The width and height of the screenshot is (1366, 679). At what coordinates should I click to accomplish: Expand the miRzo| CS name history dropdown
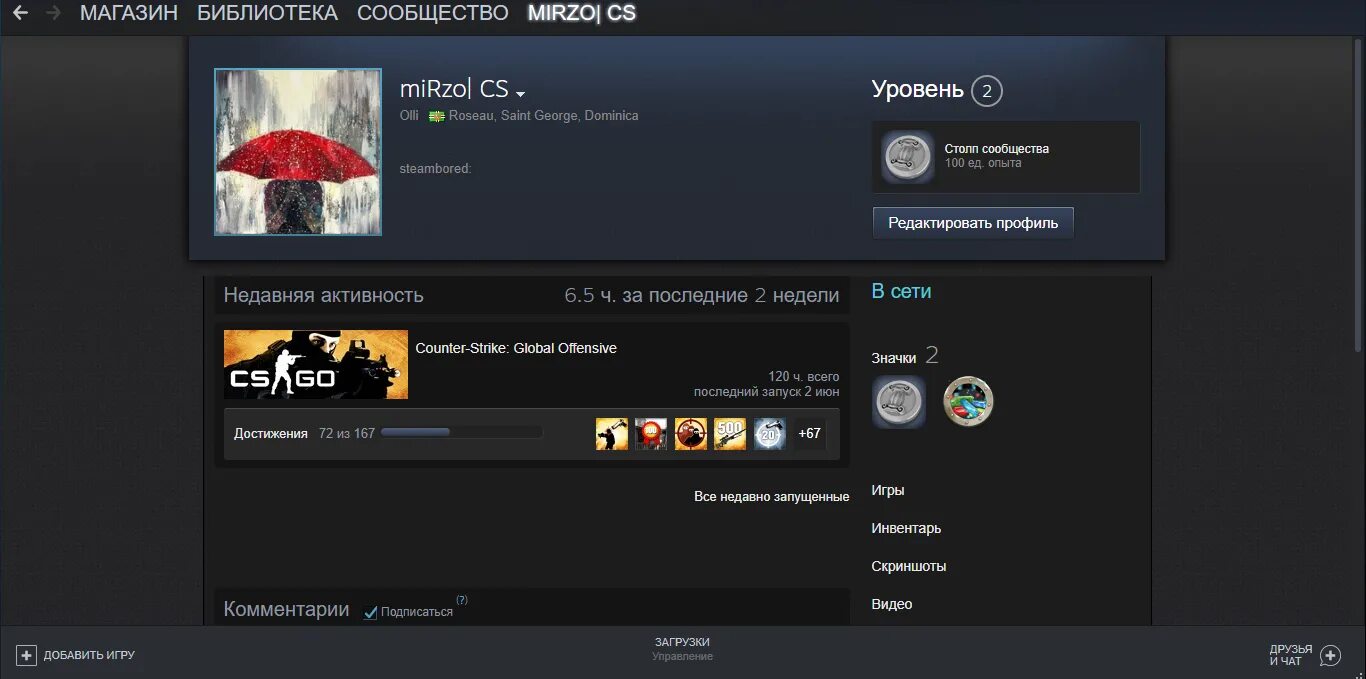click(521, 94)
